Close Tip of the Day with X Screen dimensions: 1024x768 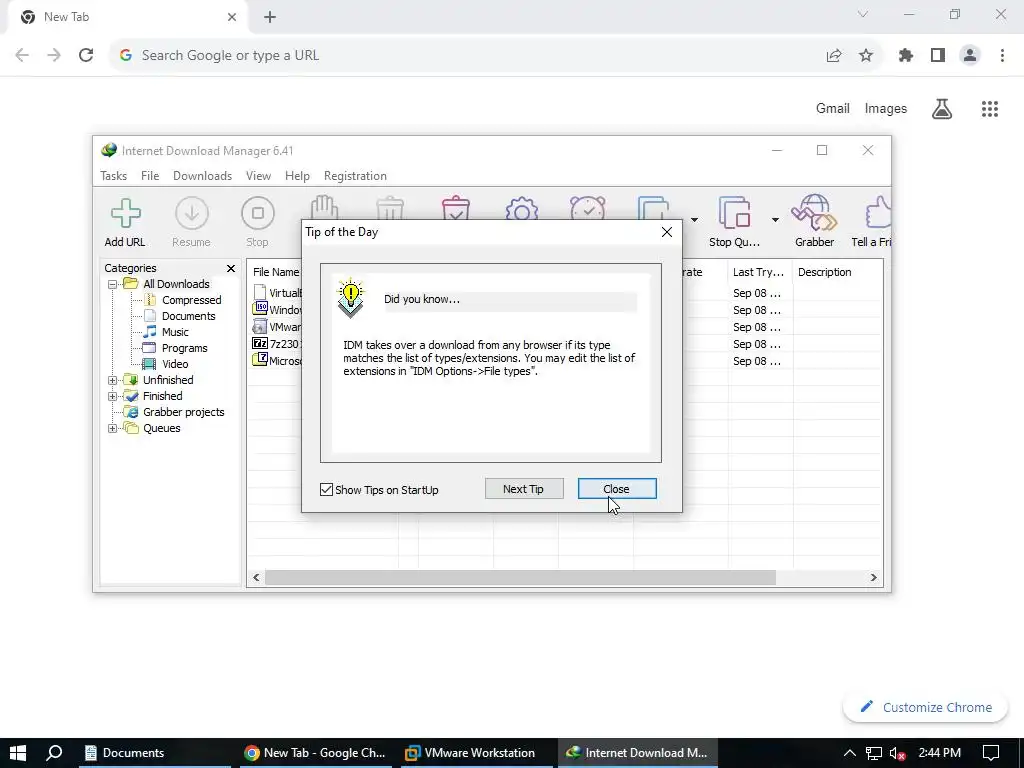pos(666,232)
